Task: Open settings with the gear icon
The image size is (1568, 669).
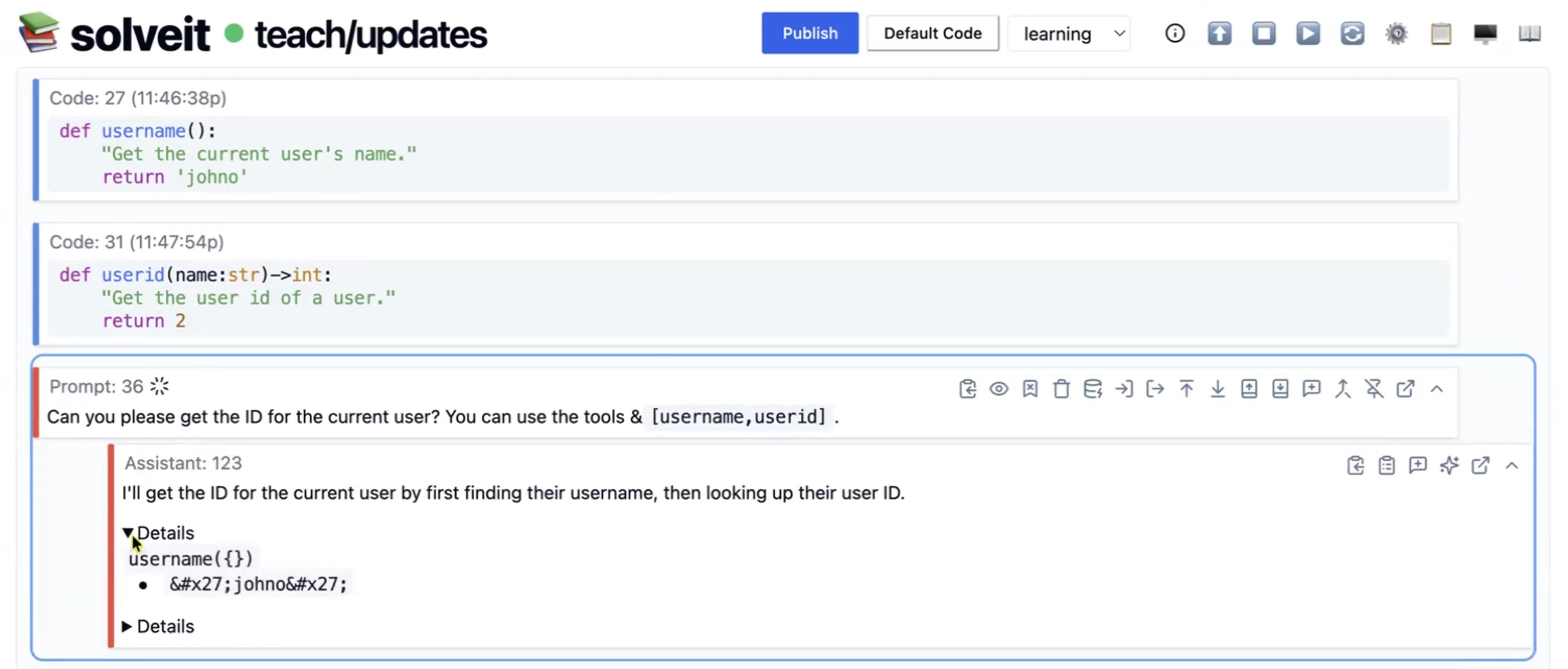Action: (x=1396, y=34)
